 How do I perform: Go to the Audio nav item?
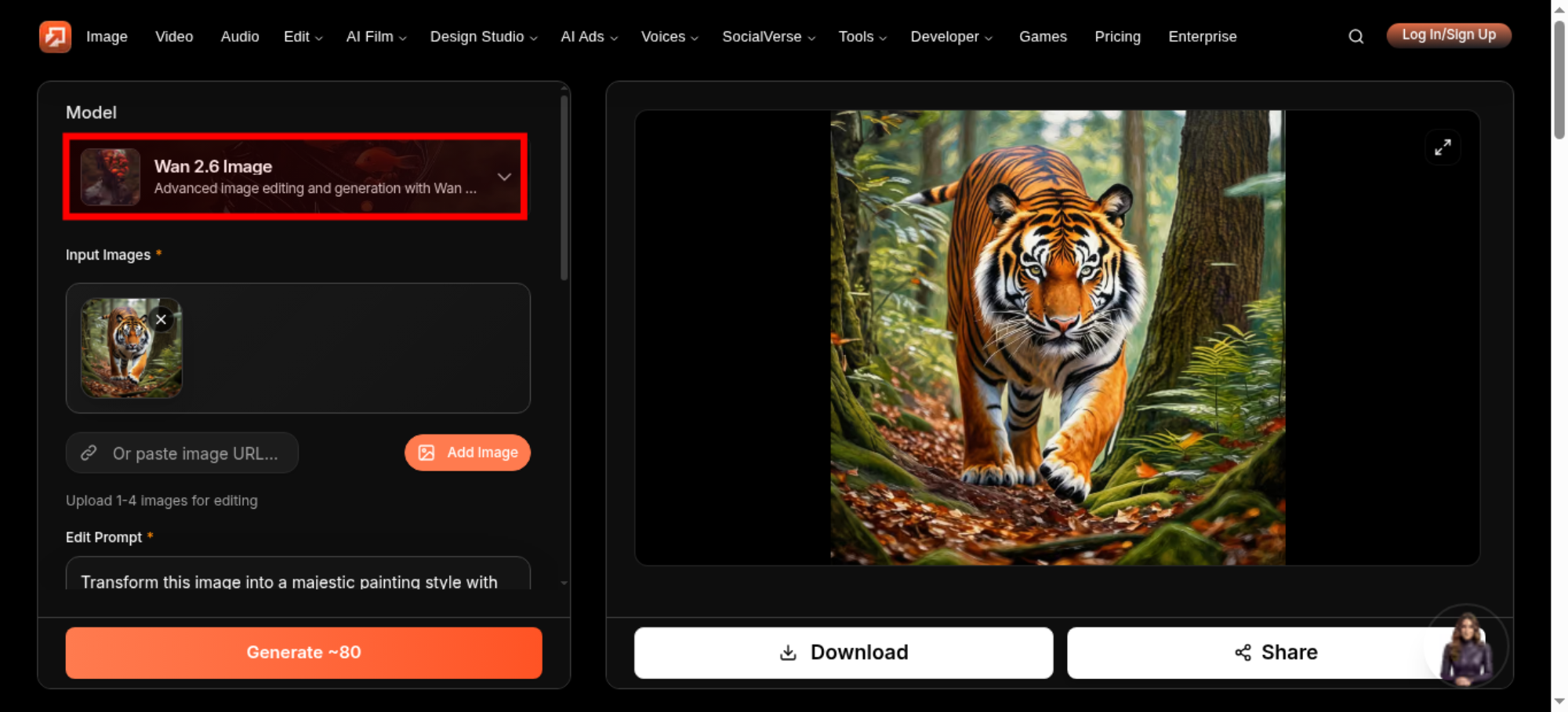pos(240,37)
